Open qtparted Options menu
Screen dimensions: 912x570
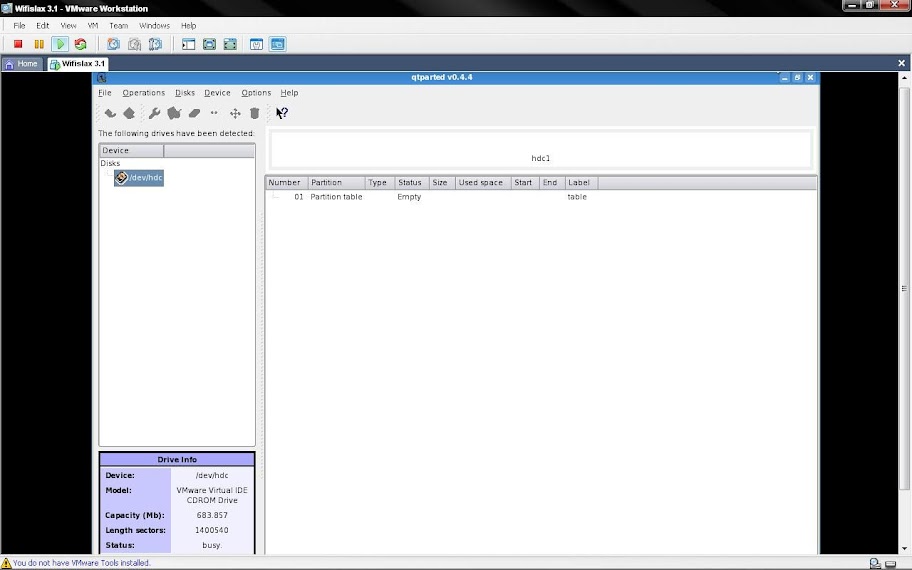256,92
